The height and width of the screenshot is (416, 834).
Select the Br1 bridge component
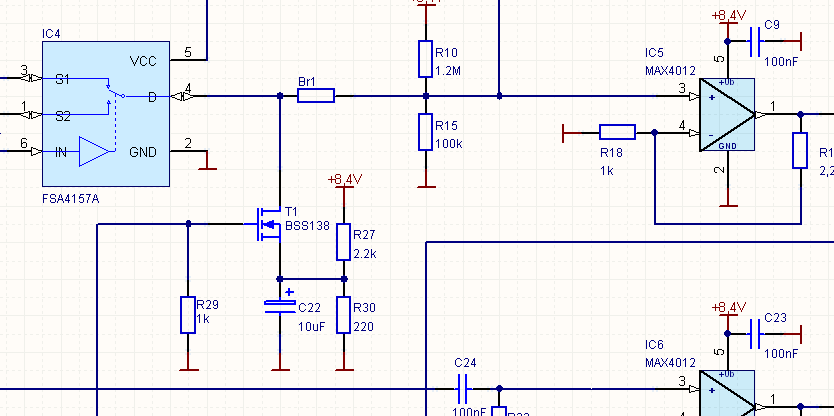click(x=316, y=96)
